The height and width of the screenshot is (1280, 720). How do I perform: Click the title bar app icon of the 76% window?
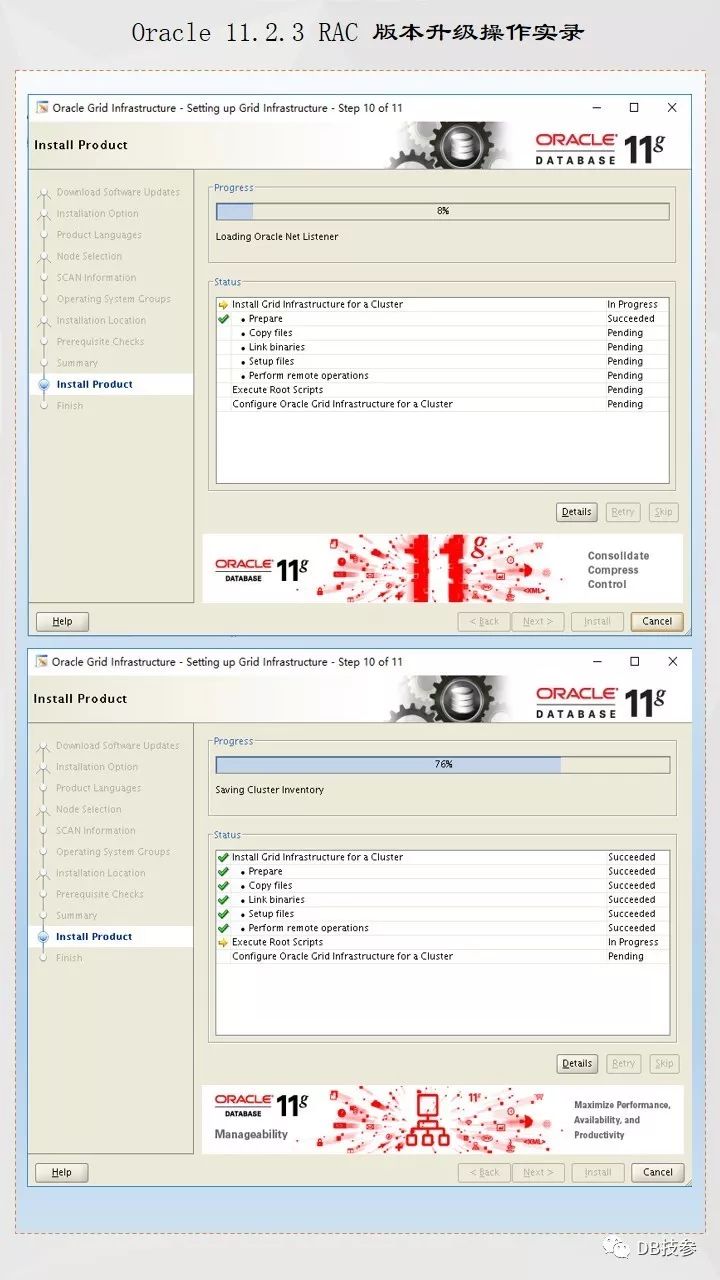point(42,662)
